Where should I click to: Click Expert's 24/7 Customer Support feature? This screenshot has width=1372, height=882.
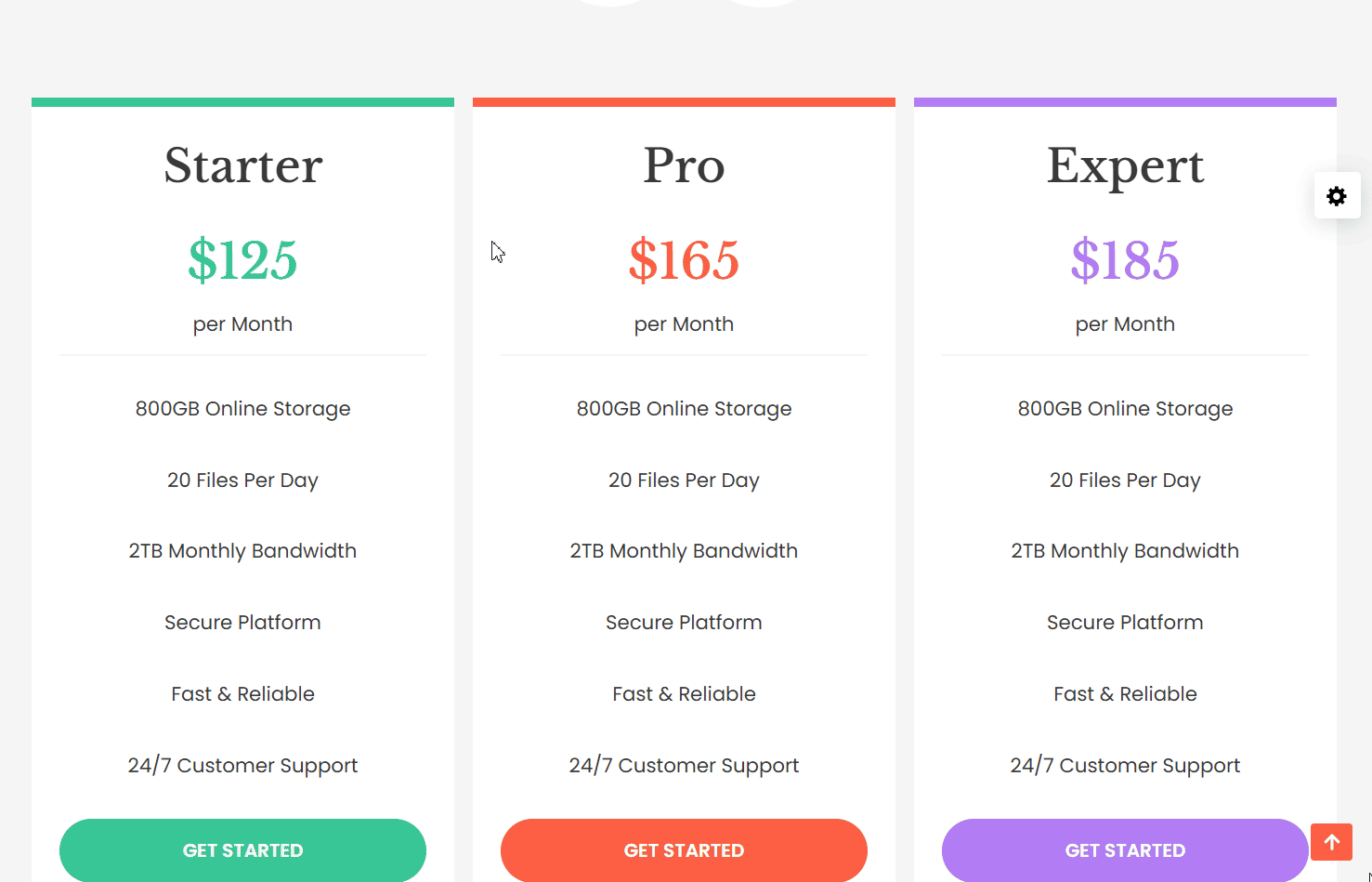pos(1125,766)
